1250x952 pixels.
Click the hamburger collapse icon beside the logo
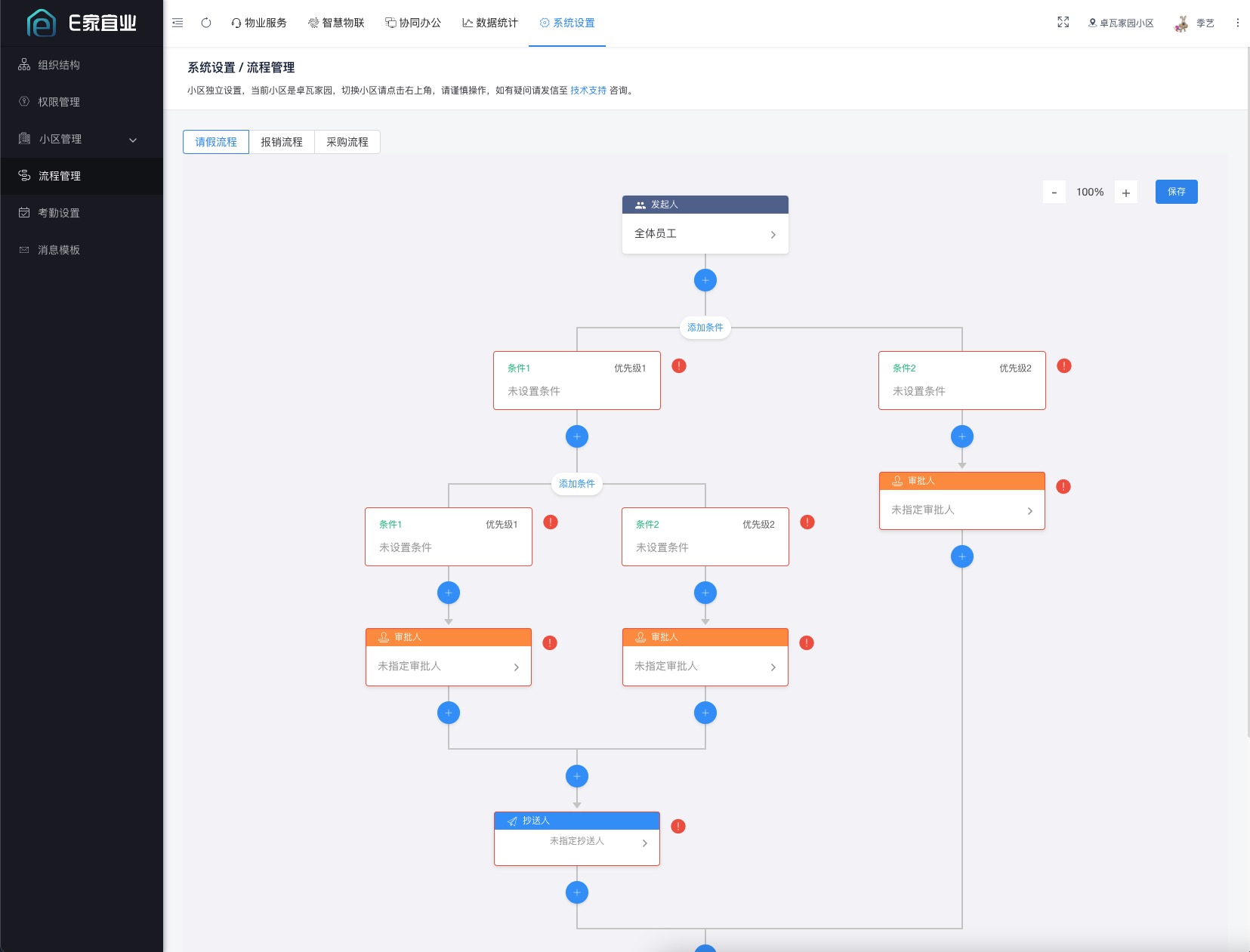point(177,23)
